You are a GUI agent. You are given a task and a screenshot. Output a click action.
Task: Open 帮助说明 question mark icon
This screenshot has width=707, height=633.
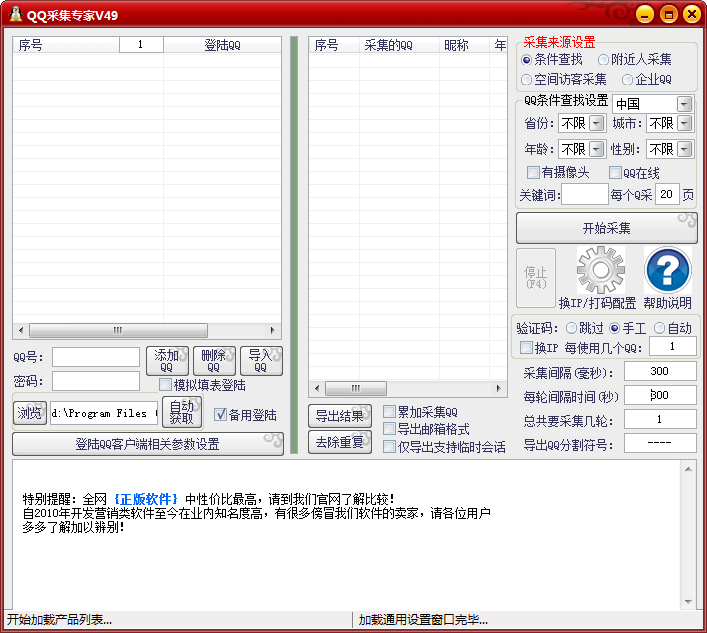pos(668,270)
